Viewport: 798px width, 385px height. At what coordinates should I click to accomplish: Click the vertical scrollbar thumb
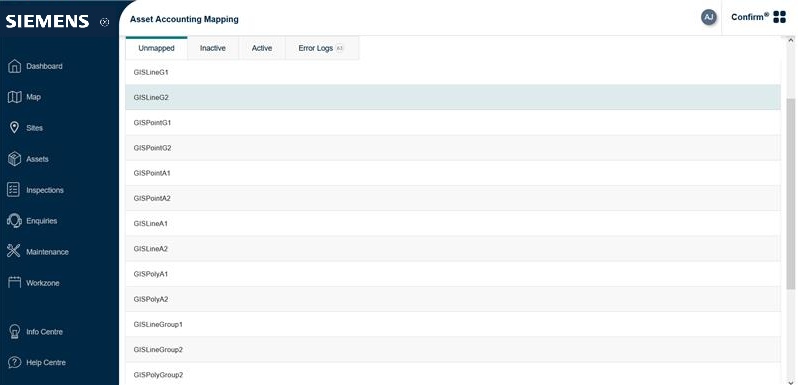click(790, 195)
